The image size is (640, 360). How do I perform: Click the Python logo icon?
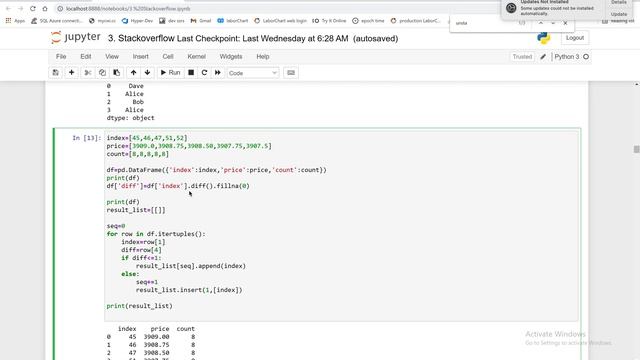point(543,38)
